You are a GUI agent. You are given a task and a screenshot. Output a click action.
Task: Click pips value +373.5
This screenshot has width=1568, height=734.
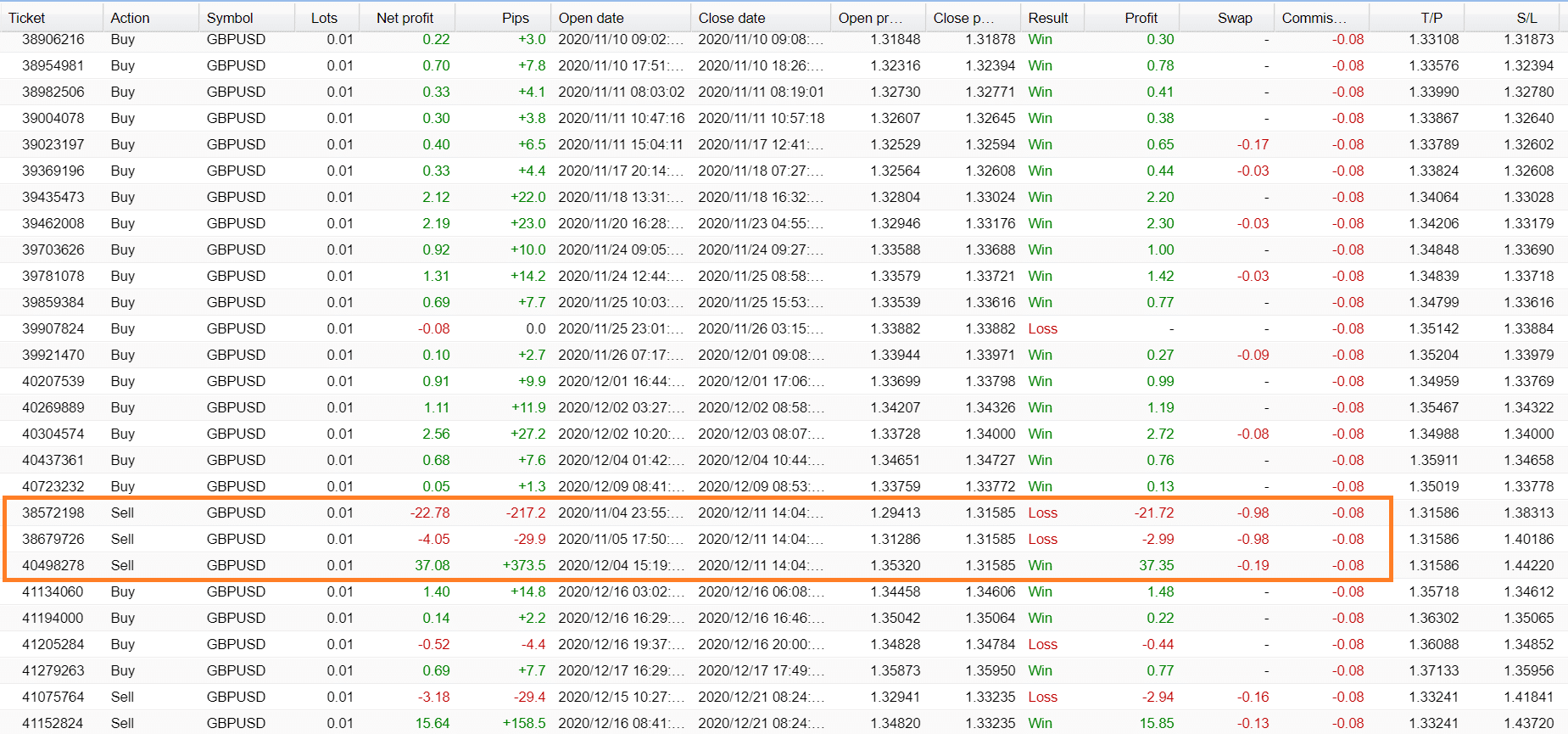524,565
